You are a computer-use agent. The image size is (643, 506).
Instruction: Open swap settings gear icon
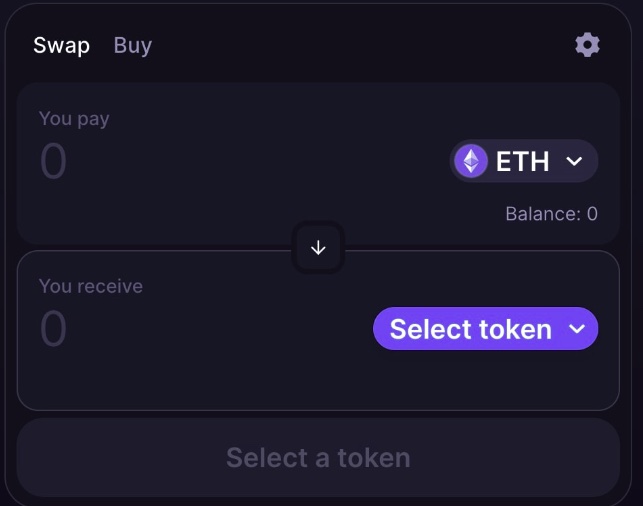point(587,45)
